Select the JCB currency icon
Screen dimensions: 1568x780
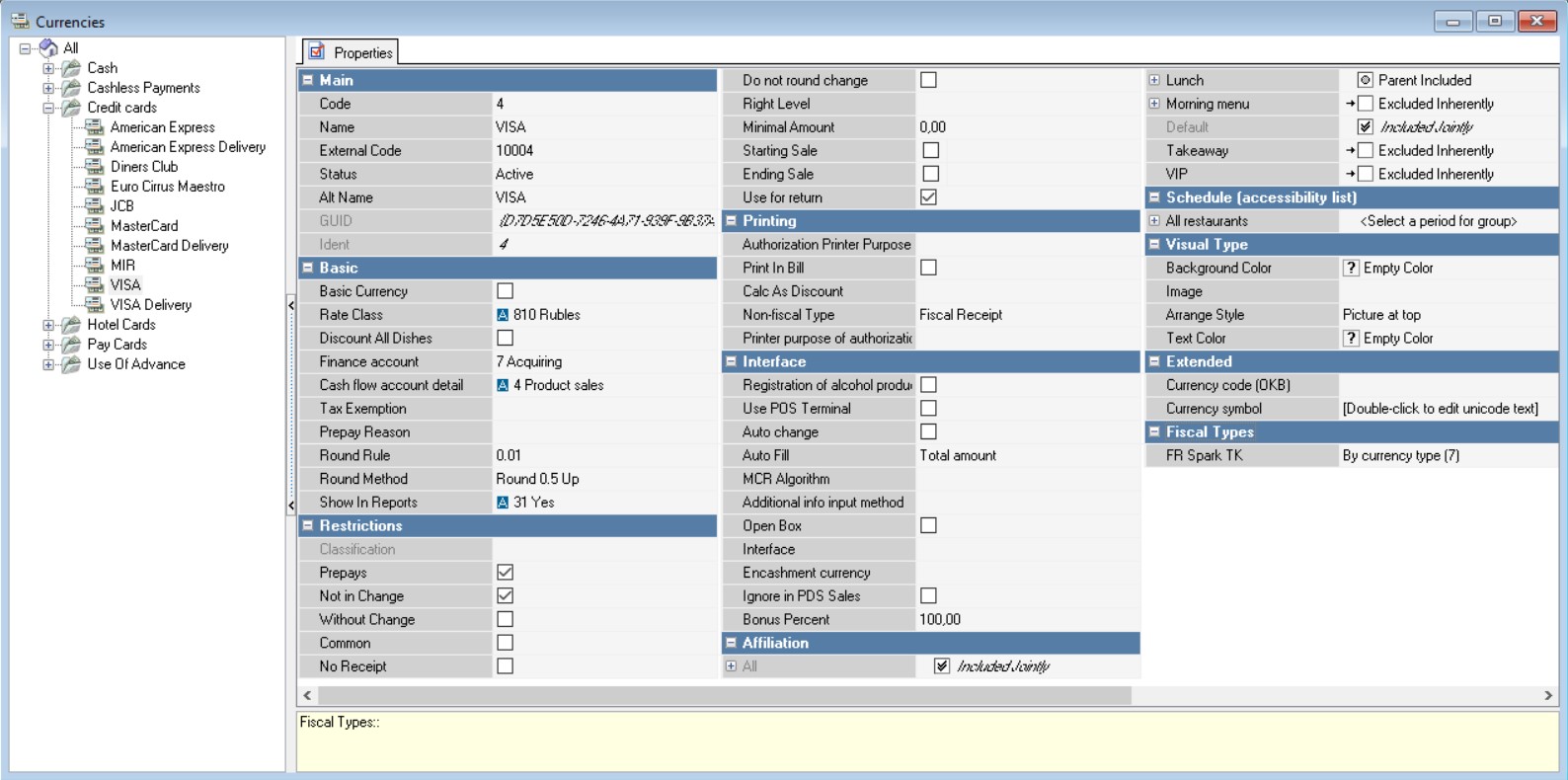tap(94, 205)
